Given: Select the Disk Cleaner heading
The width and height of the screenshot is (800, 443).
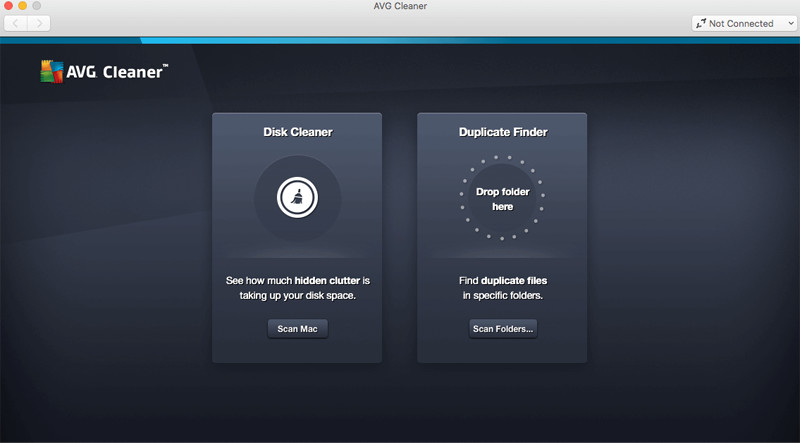Looking at the screenshot, I should click(297, 131).
